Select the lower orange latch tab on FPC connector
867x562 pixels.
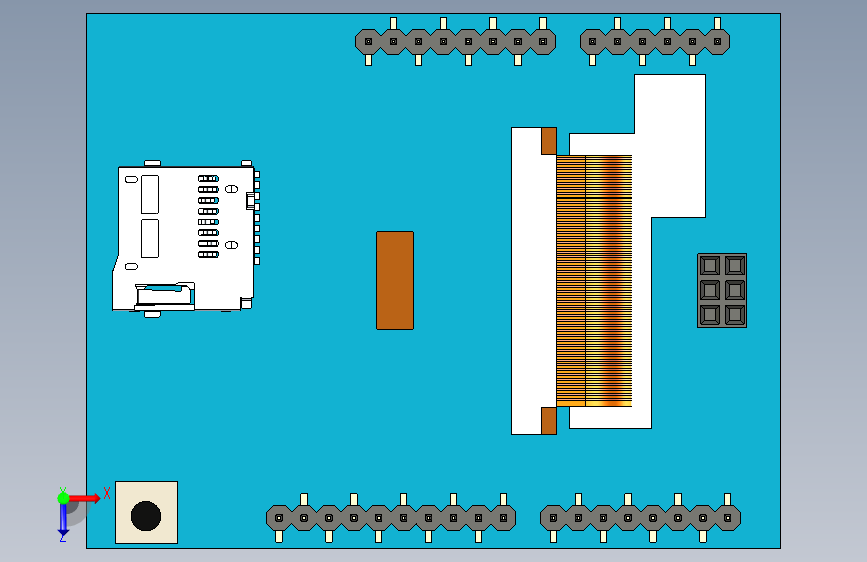549,421
